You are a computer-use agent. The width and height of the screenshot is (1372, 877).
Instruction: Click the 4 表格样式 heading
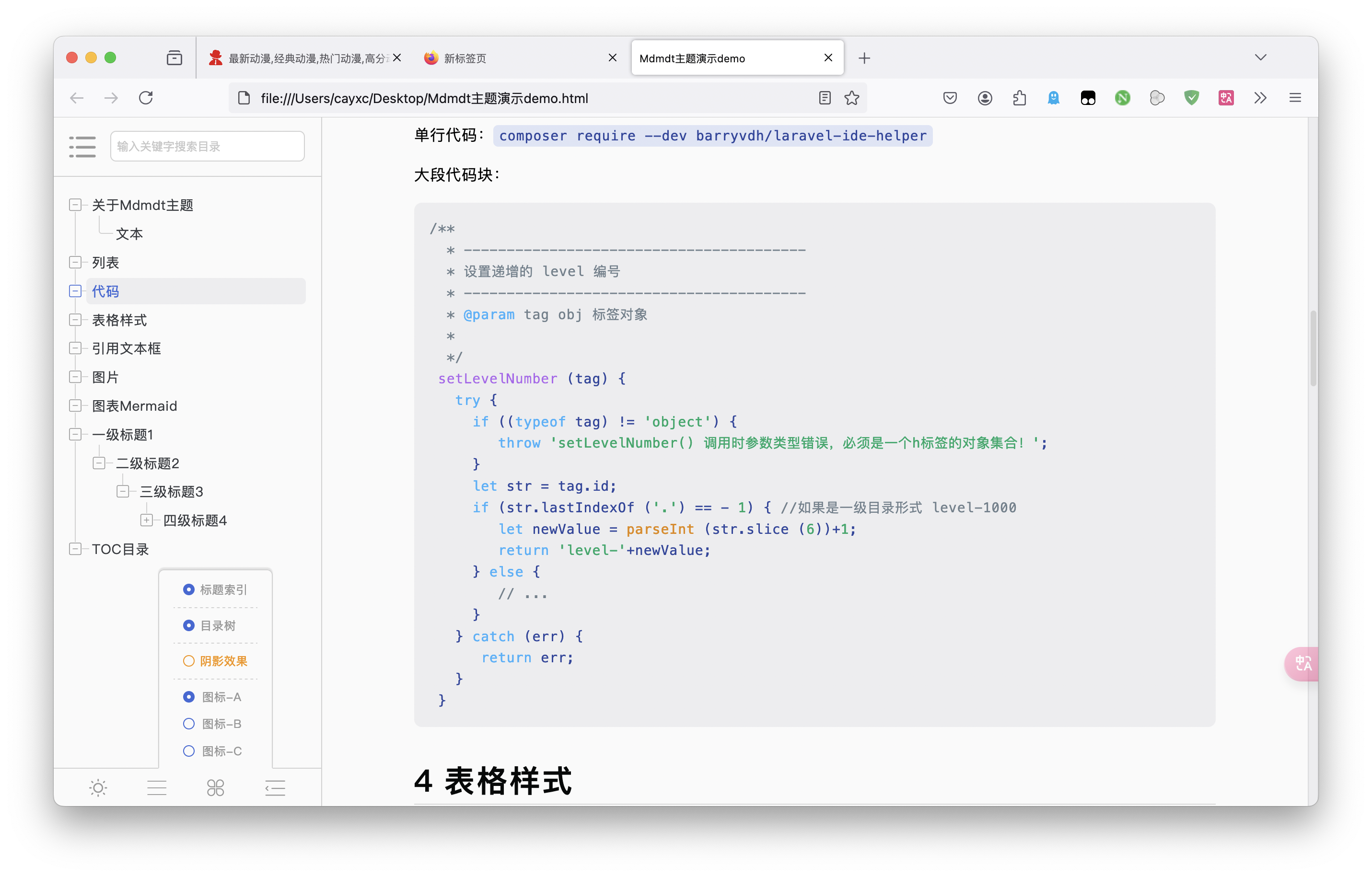click(492, 781)
